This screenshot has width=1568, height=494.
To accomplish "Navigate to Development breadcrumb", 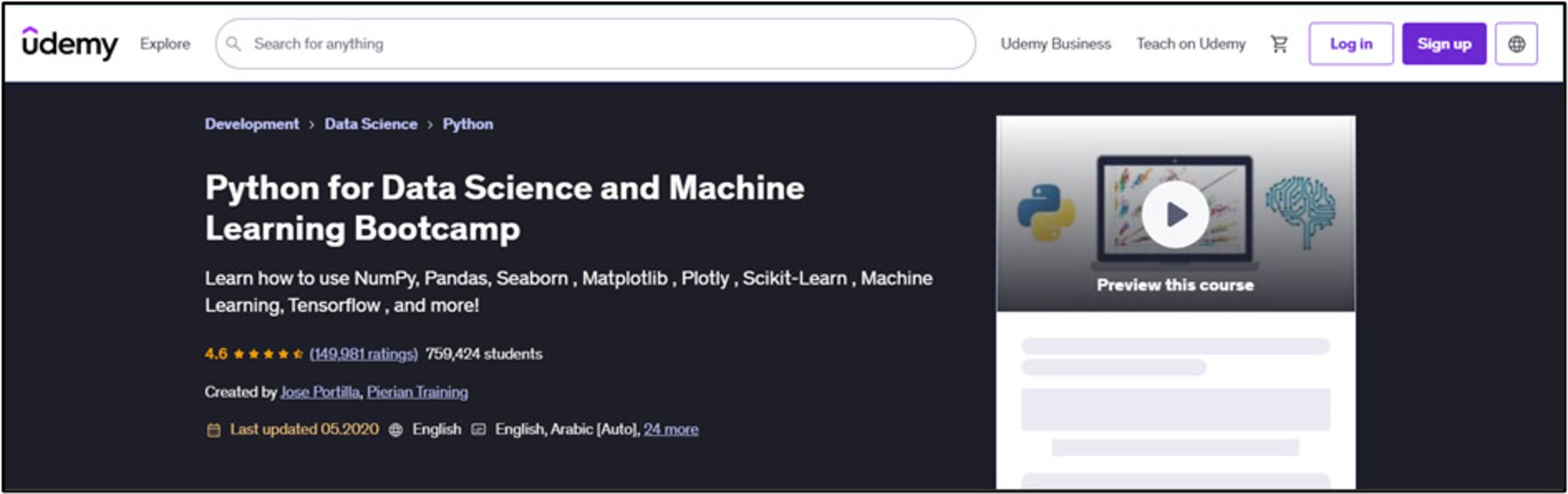I will 252,124.
